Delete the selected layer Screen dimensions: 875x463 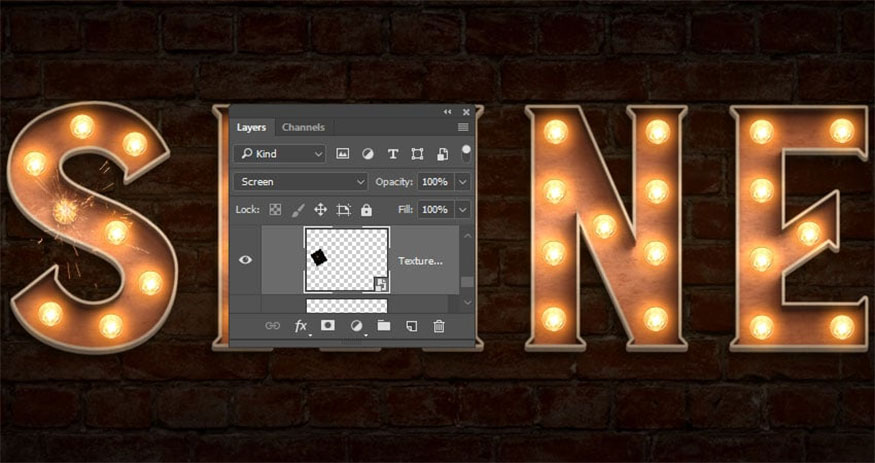pyautogui.click(x=439, y=326)
